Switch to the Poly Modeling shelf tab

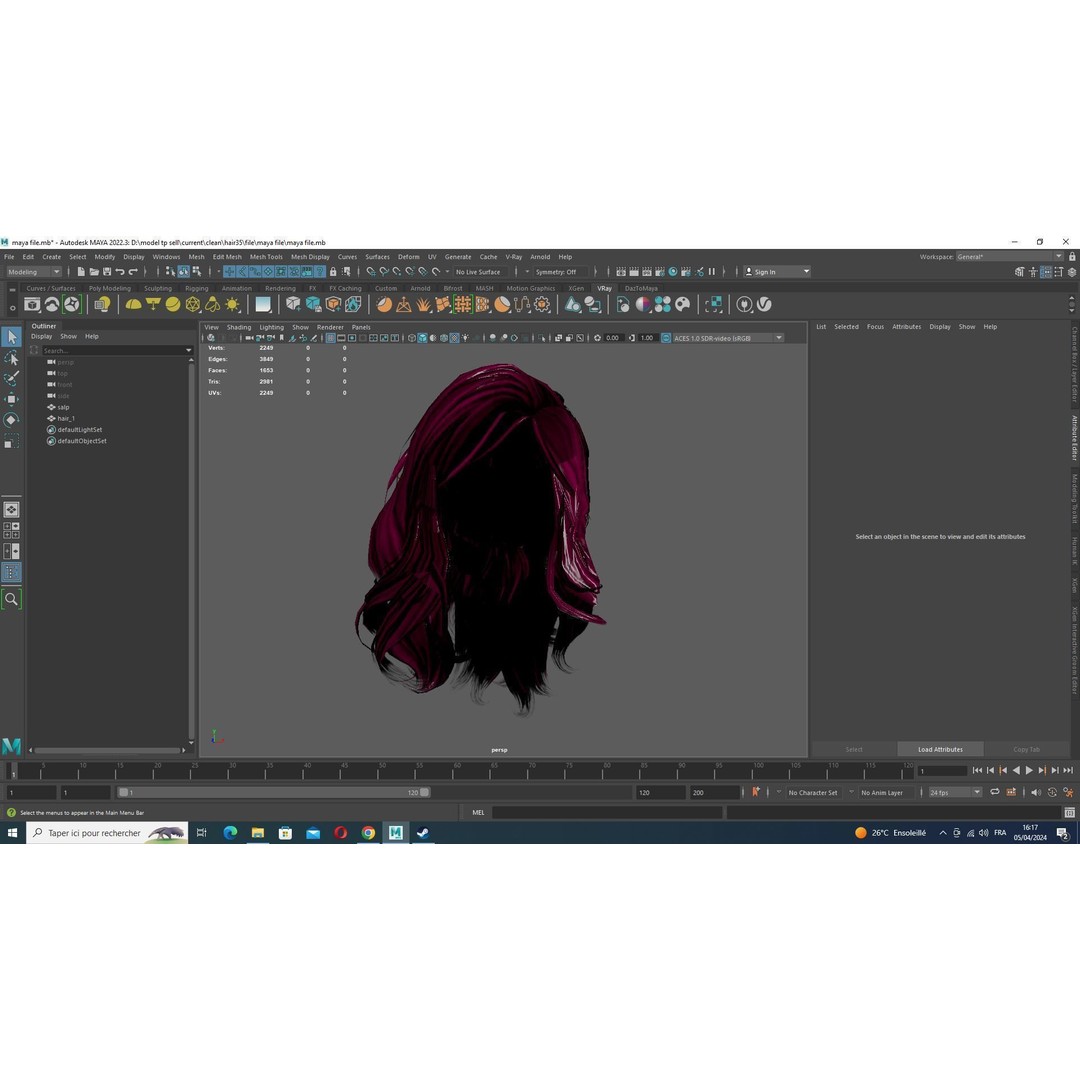[x=110, y=289]
